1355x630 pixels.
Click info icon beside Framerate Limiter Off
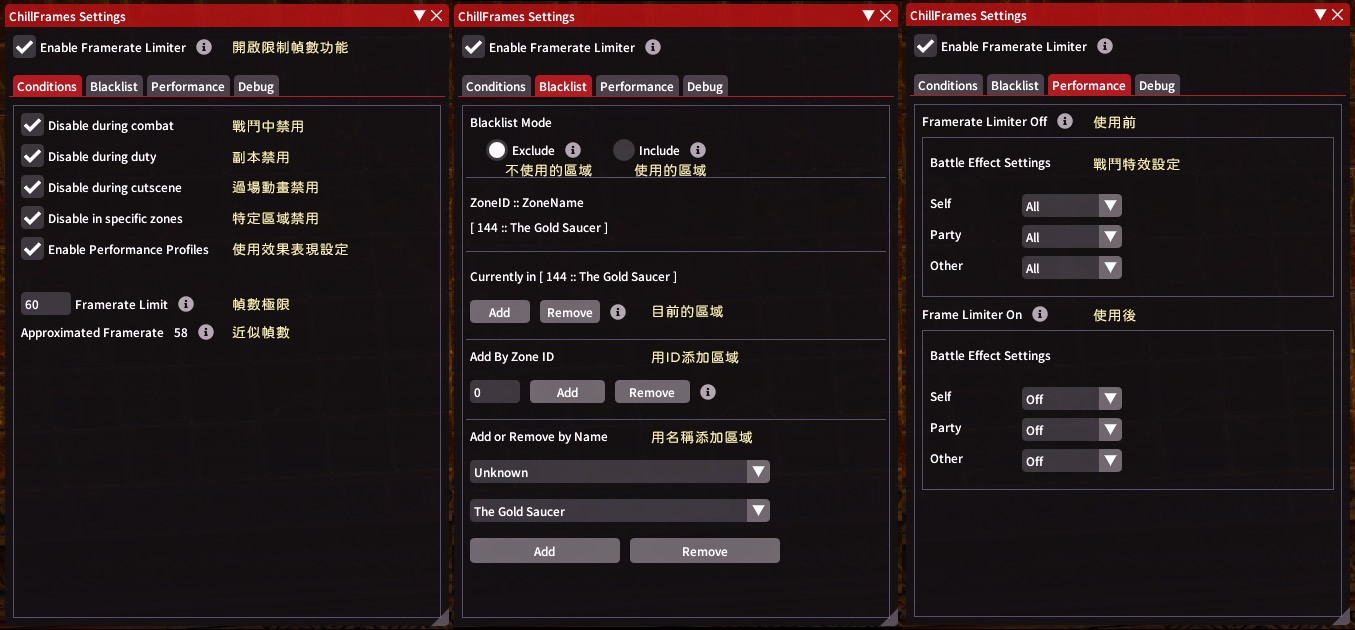pyautogui.click(x=1065, y=121)
